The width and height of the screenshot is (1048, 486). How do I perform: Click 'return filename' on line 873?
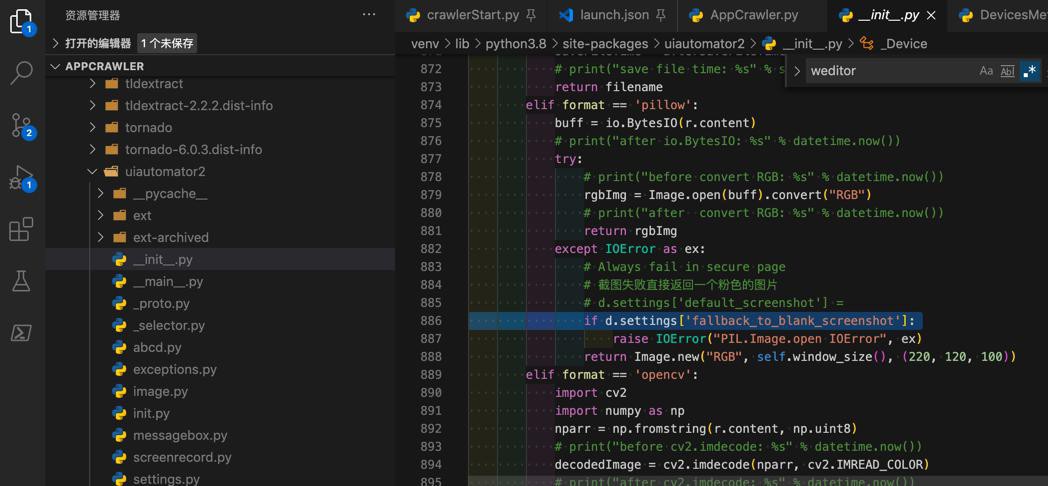coord(609,87)
